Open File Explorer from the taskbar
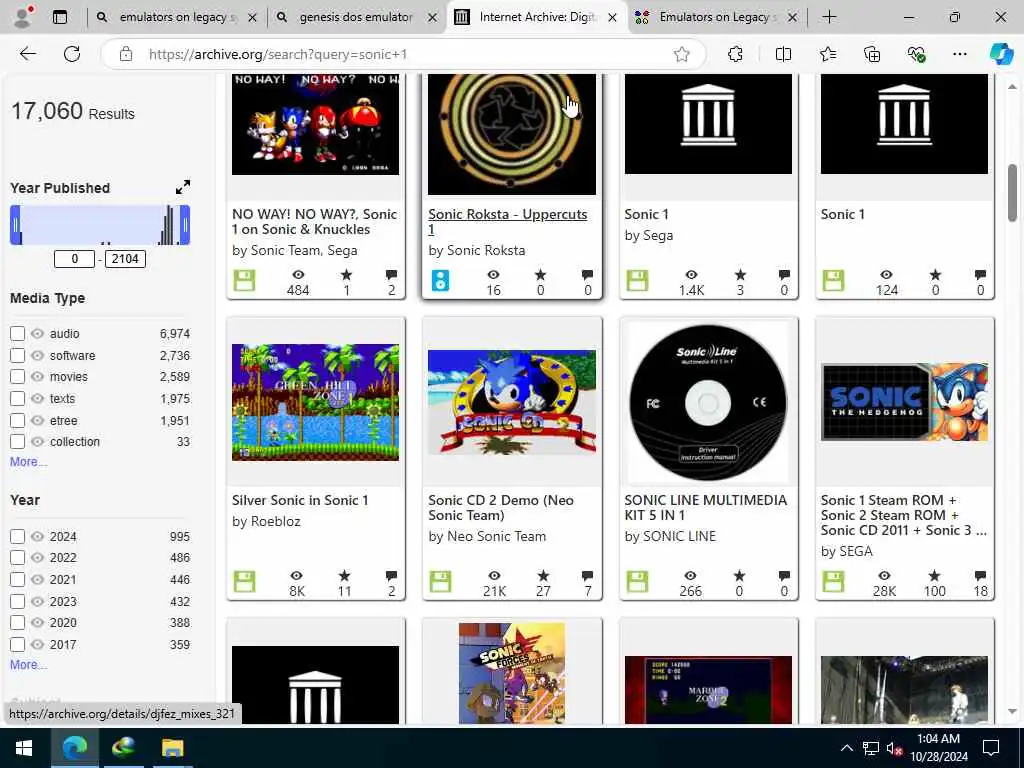The width and height of the screenshot is (1024, 768). 173,748
